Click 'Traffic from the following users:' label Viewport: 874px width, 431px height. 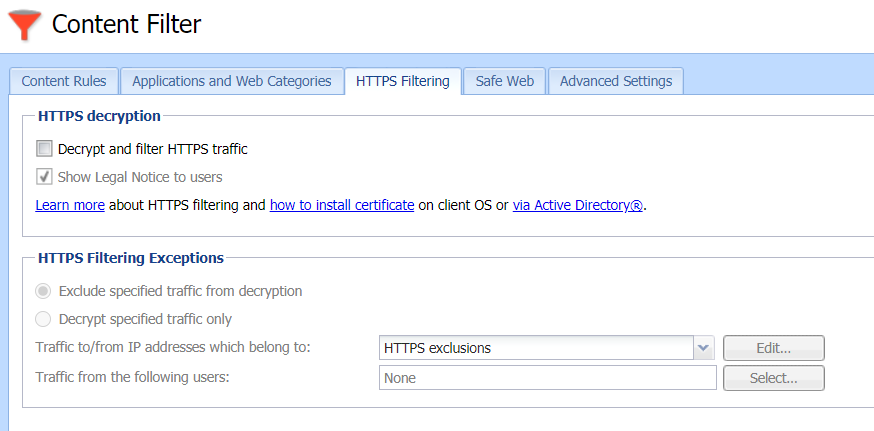click(x=133, y=377)
